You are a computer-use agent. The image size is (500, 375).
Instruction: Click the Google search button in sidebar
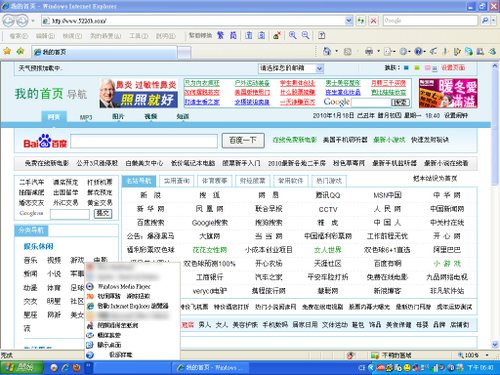[x=103, y=213]
